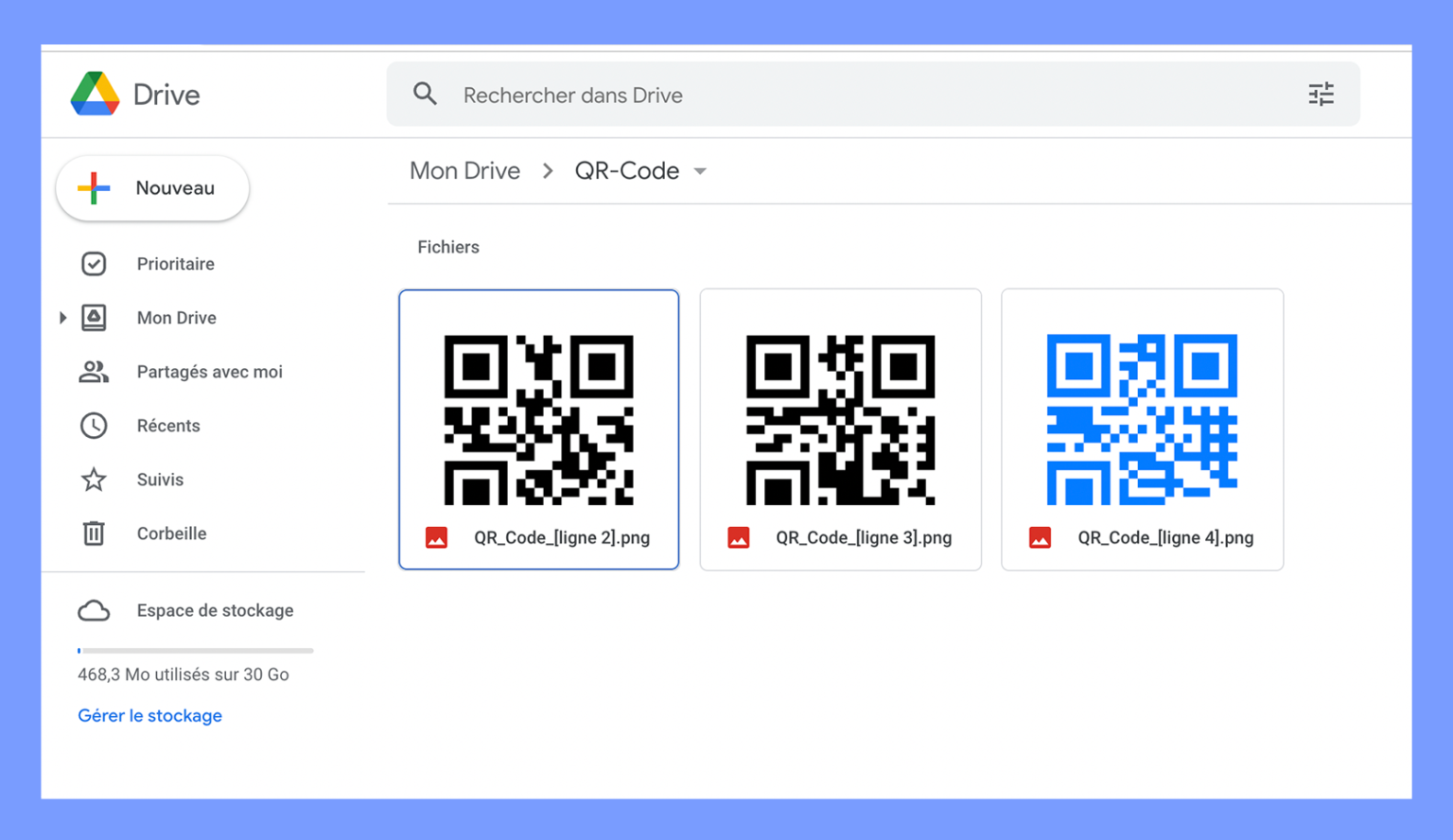Viewport: 1453px width, 840px height.
Task: Open Mon Drive from the sidebar icon
Action: point(94,318)
